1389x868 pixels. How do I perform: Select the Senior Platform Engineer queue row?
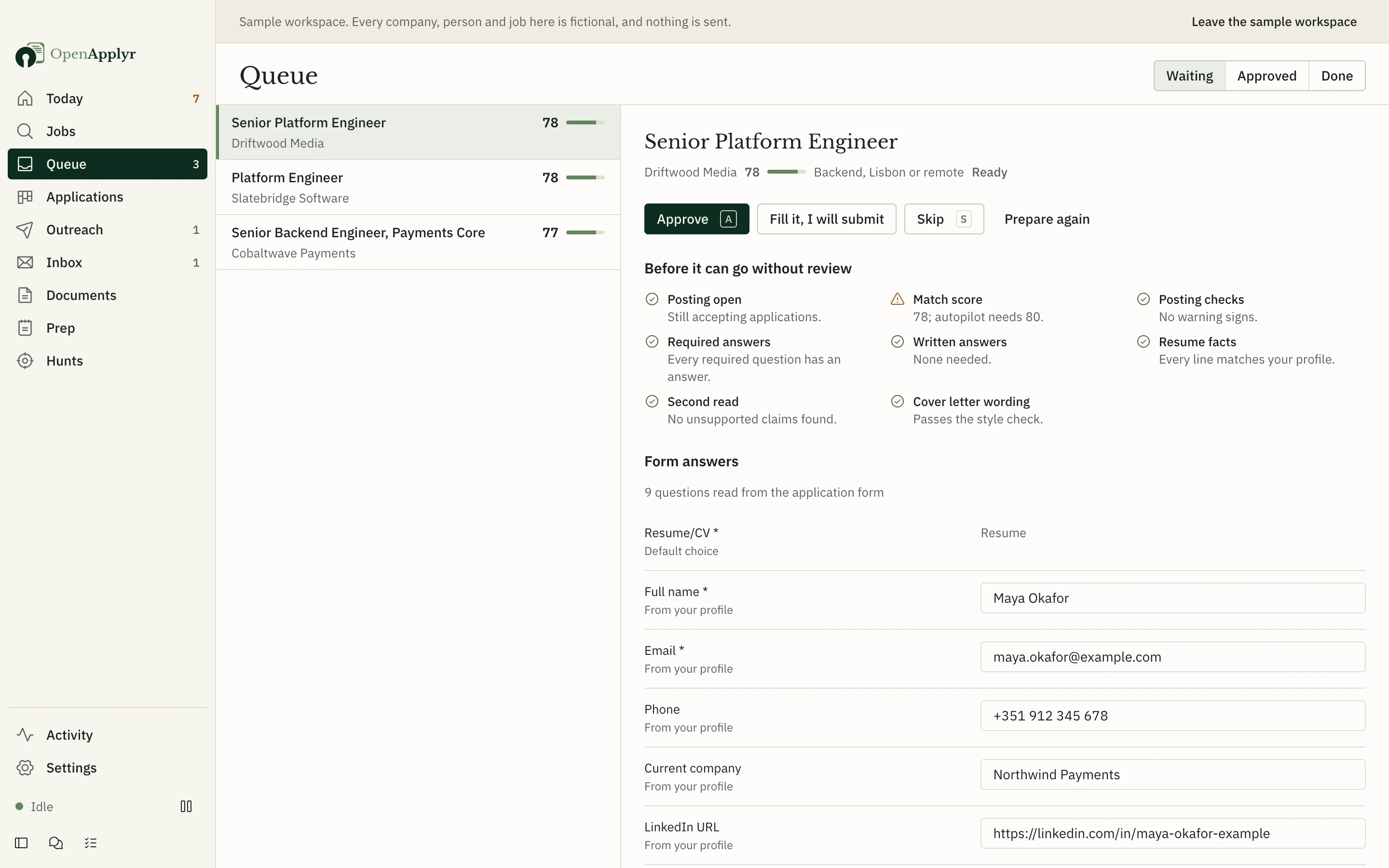tap(419, 132)
